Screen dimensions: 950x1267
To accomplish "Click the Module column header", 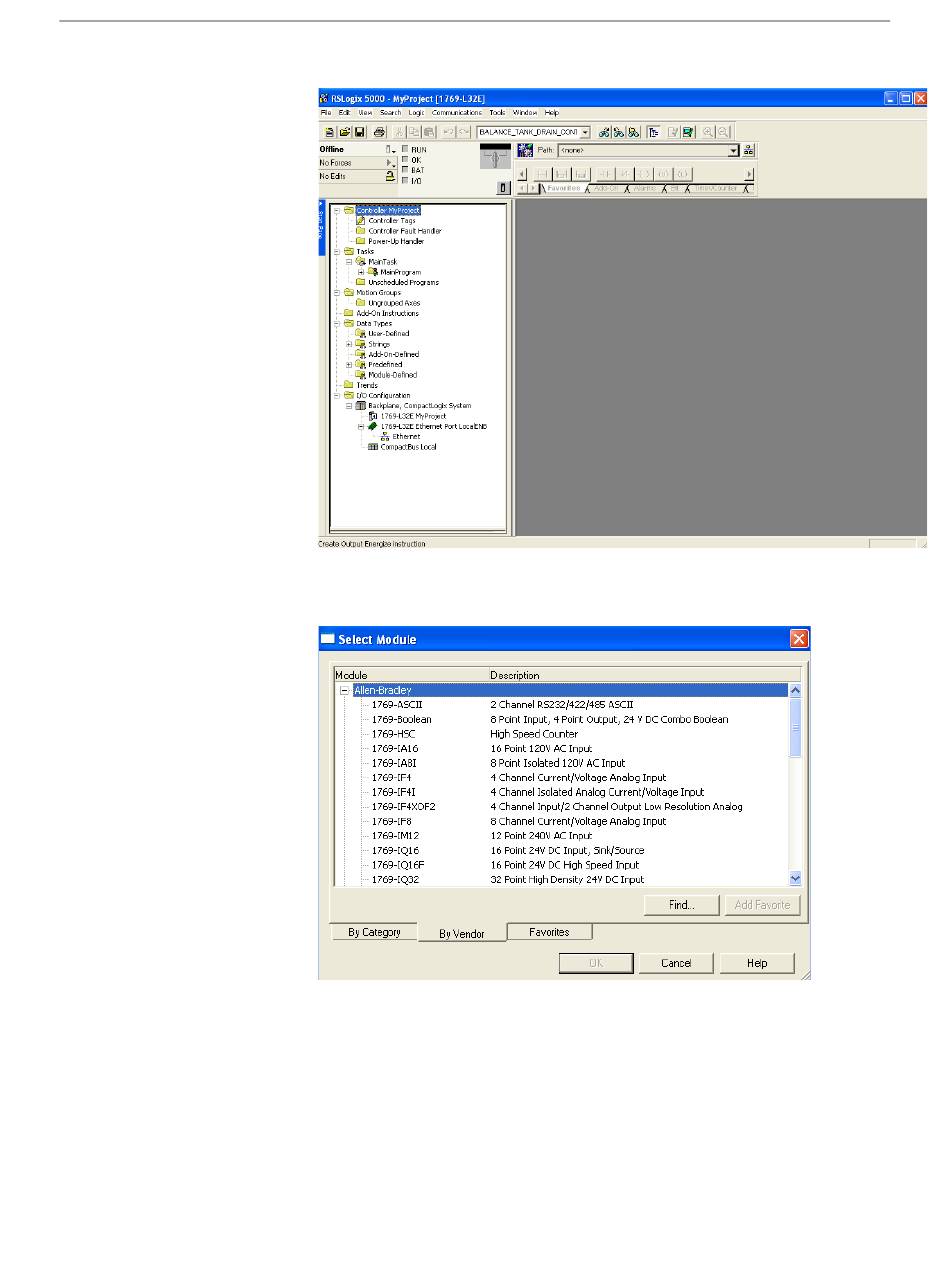I will (410, 675).
